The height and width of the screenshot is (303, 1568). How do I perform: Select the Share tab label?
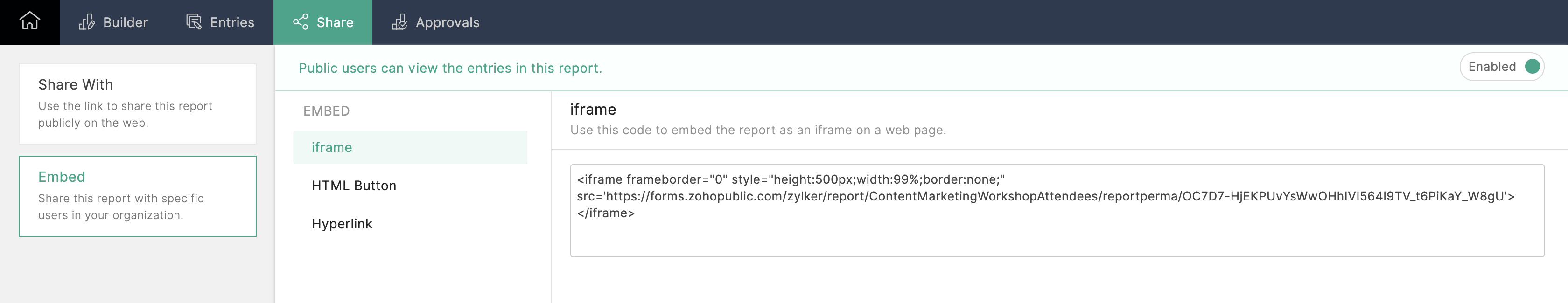(x=335, y=22)
